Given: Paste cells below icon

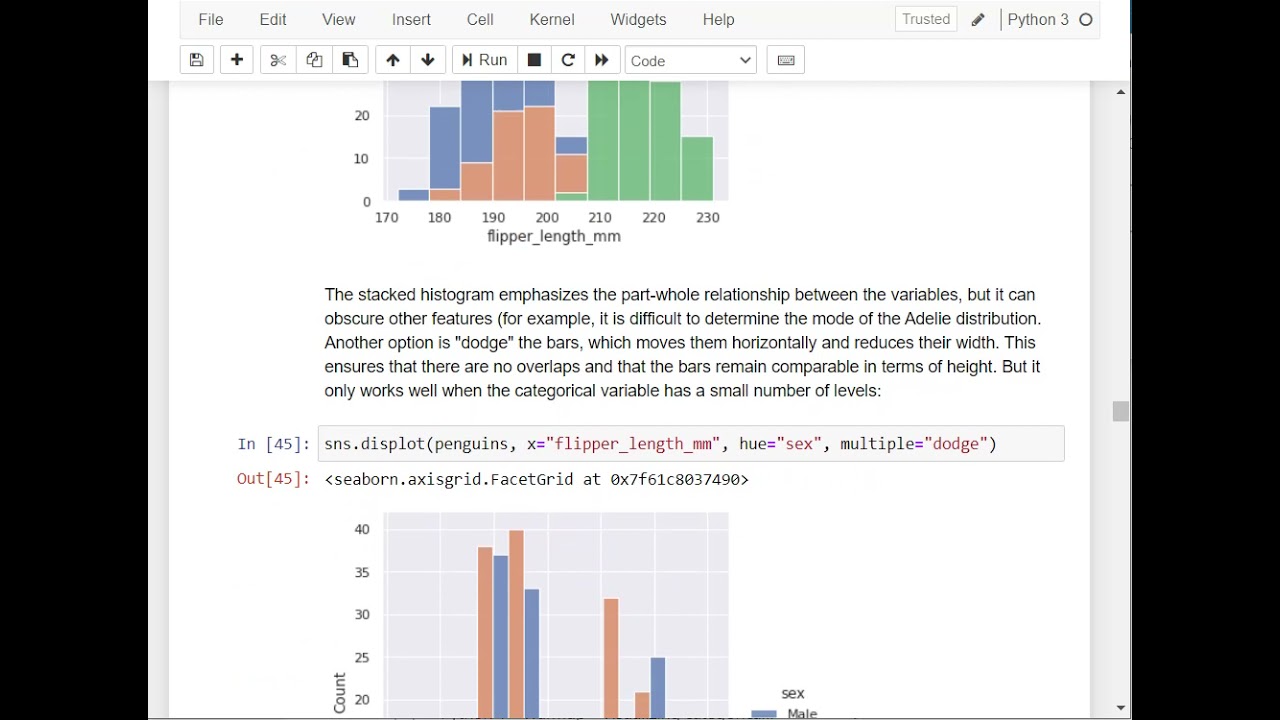Looking at the screenshot, I should (x=350, y=60).
